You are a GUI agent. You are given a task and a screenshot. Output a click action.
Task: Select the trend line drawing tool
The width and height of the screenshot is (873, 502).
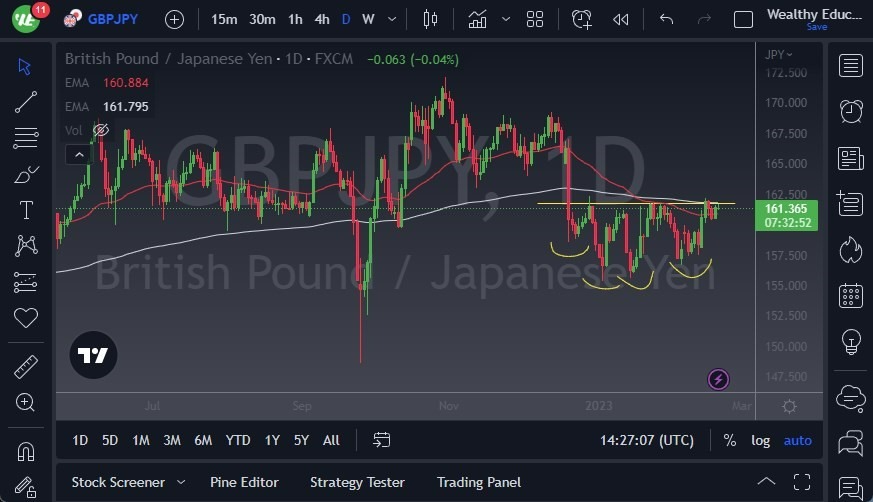(26, 102)
